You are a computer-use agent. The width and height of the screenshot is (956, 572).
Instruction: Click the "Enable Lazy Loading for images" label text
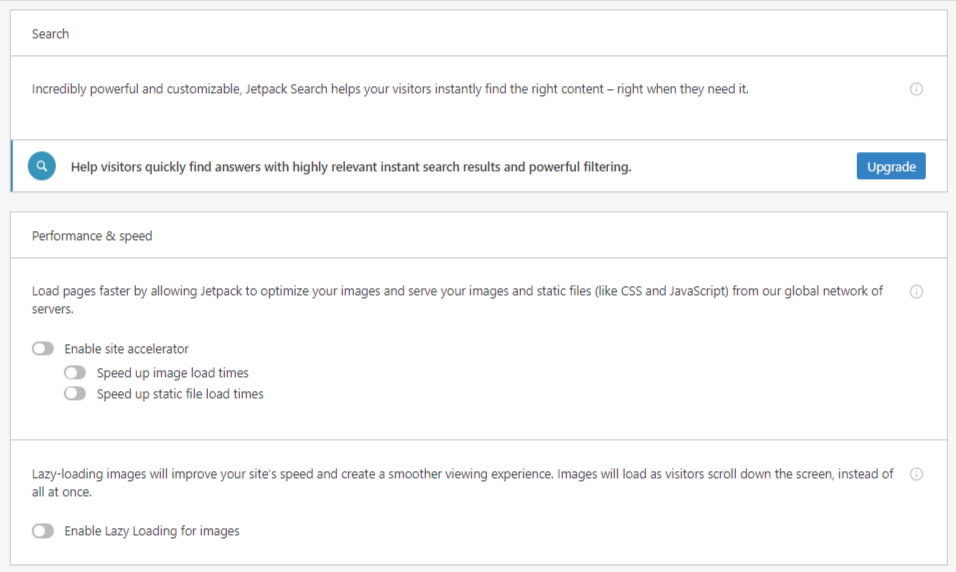(152, 531)
